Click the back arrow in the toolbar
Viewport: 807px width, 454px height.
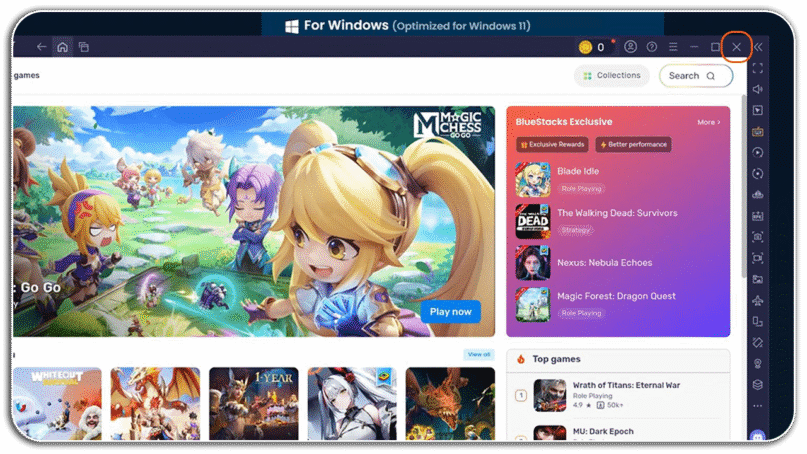[x=42, y=47]
